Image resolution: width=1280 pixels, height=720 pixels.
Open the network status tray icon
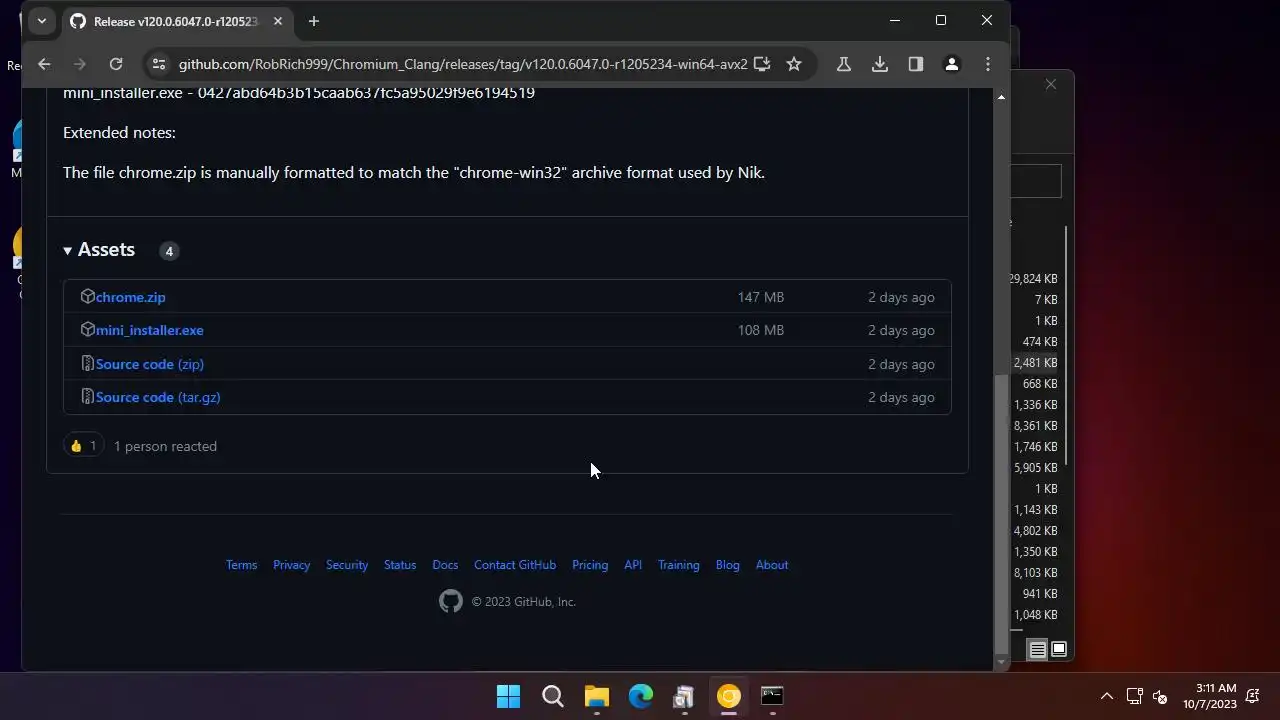[1135, 696]
